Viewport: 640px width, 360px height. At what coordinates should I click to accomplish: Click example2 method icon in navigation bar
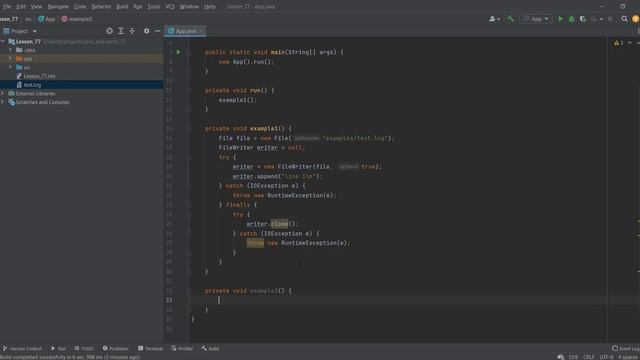click(x=64, y=19)
